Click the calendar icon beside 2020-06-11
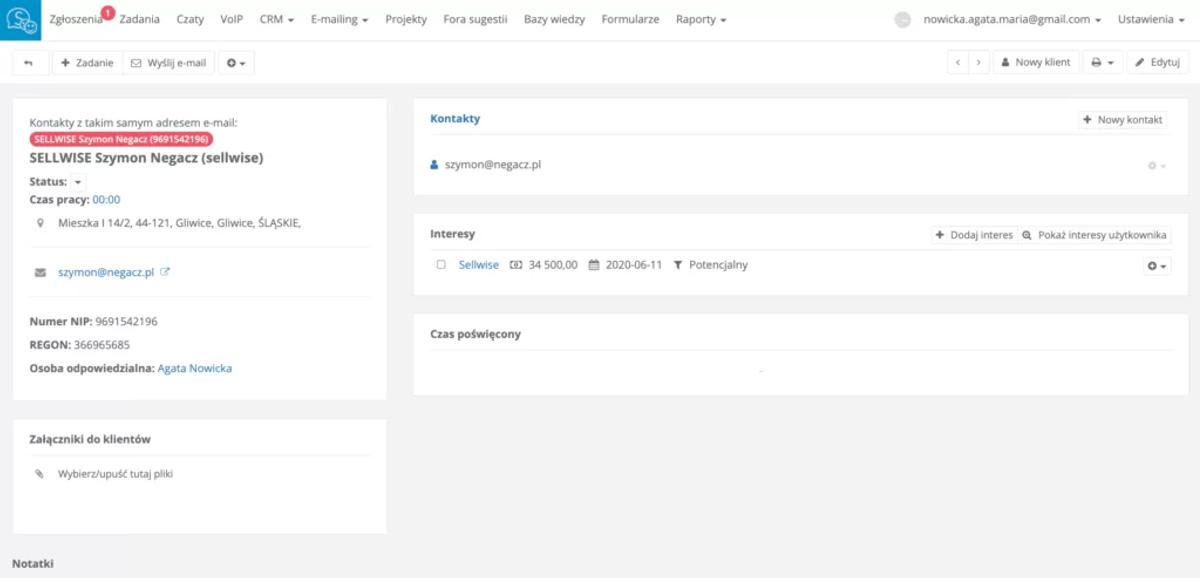Viewport: 1200px width, 578px height. point(593,265)
